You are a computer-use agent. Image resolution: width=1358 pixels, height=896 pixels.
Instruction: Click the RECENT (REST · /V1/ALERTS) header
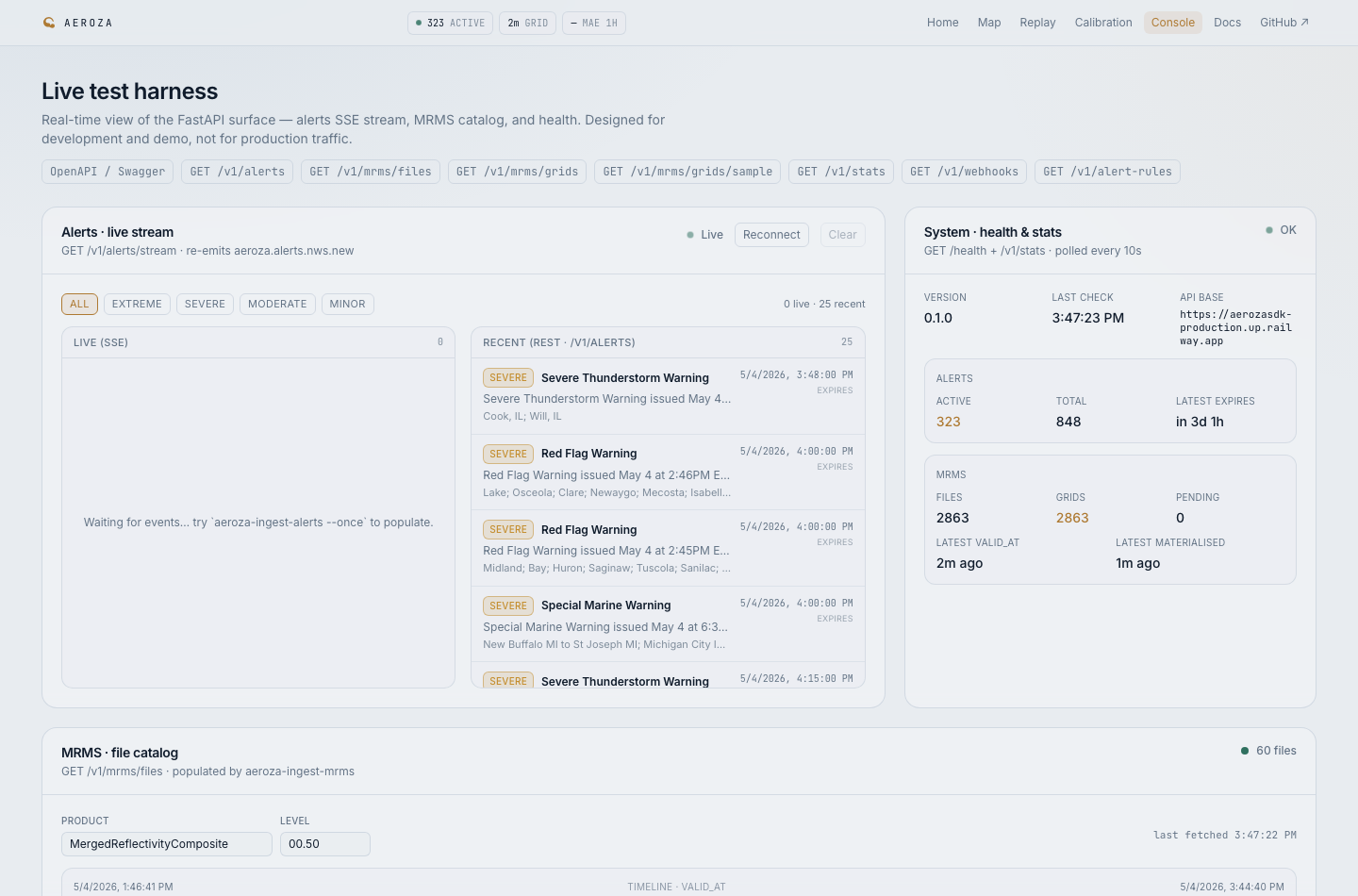pyautogui.click(x=668, y=342)
